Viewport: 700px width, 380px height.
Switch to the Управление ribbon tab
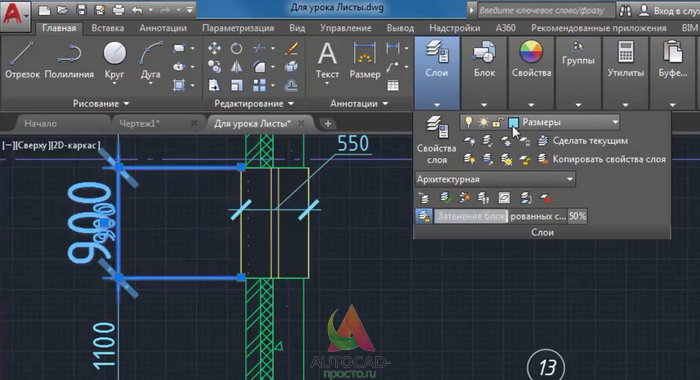pyautogui.click(x=346, y=28)
